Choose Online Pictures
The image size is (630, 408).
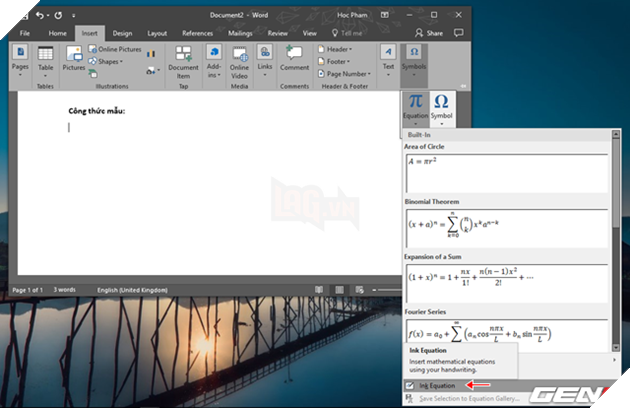click(115, 49)
